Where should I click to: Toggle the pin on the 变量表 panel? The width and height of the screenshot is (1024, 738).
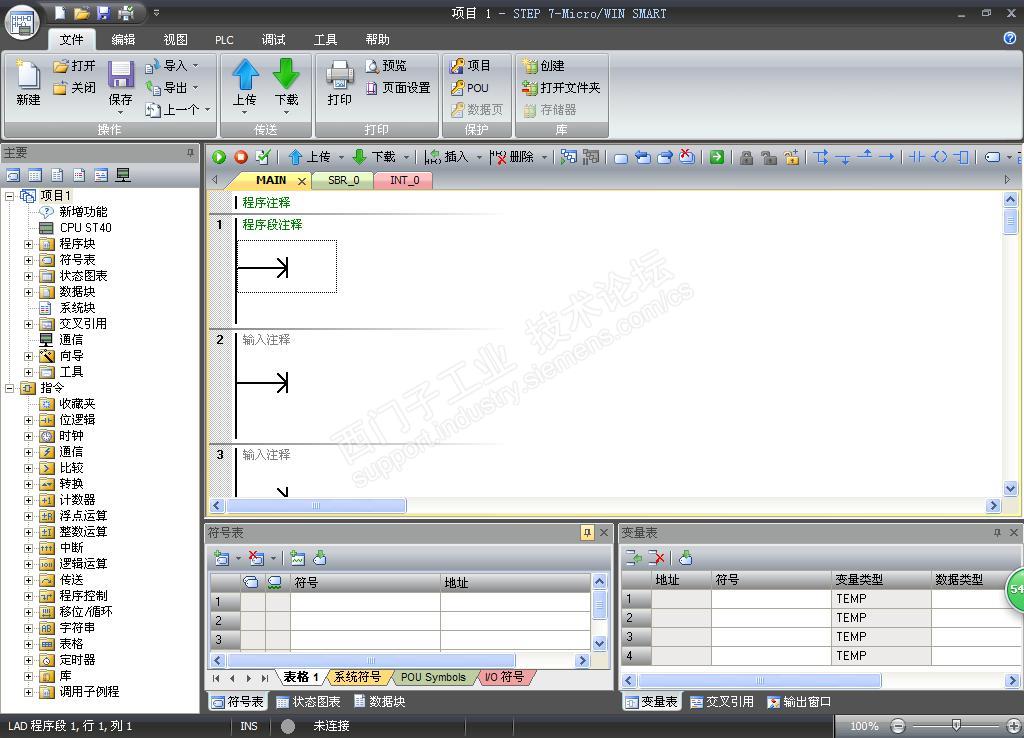tap(997, 533)
